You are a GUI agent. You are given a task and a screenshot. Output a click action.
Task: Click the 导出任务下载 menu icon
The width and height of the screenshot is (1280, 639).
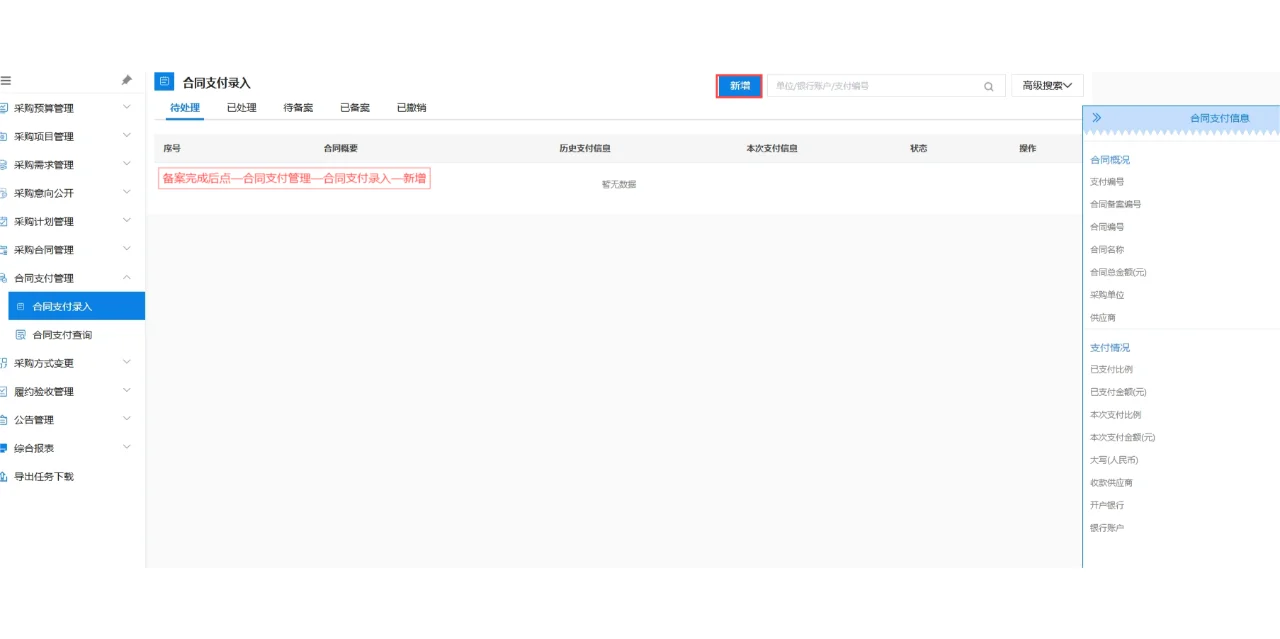tap(4, 477)
